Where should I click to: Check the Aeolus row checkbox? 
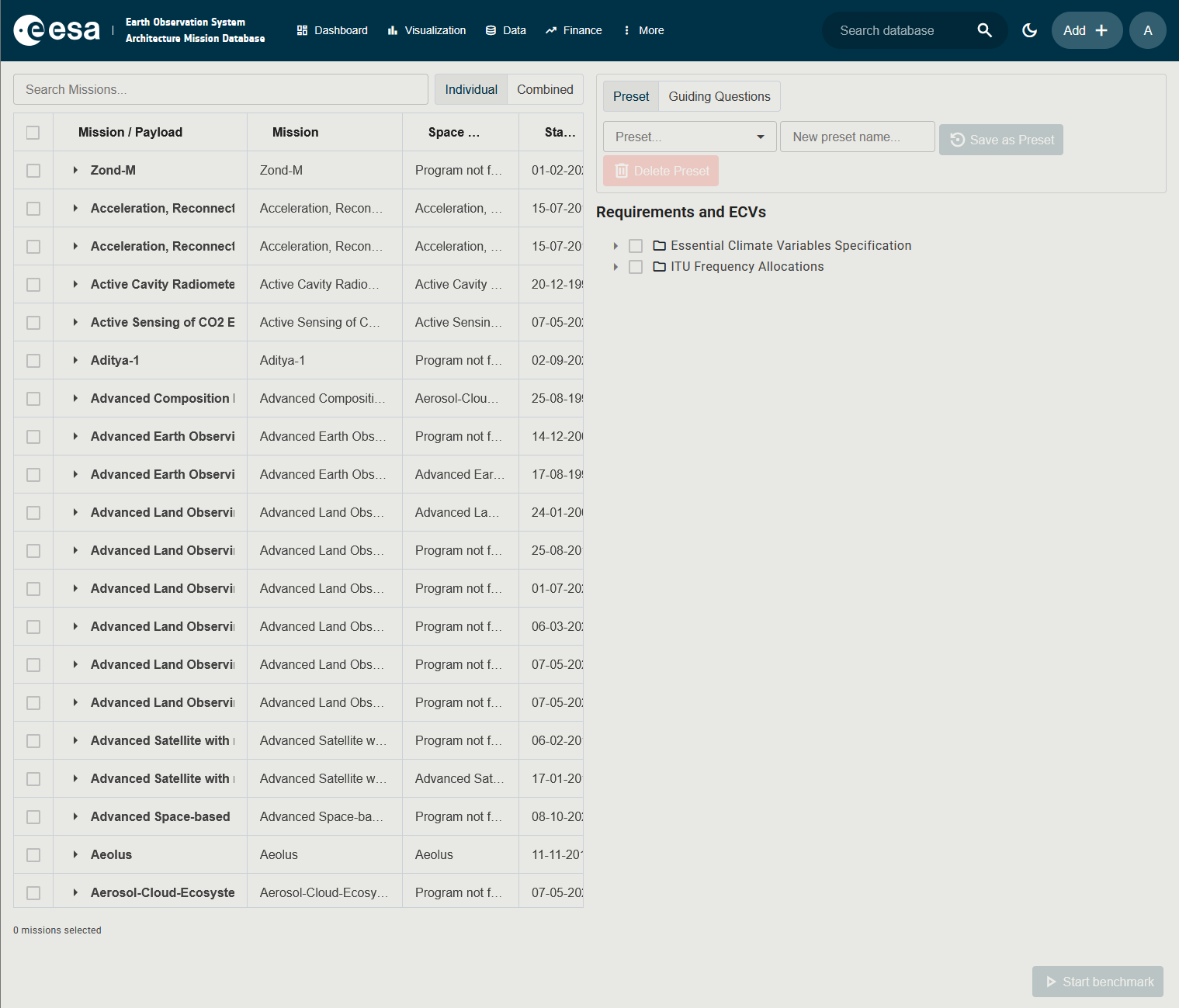[x=33, y=855]
